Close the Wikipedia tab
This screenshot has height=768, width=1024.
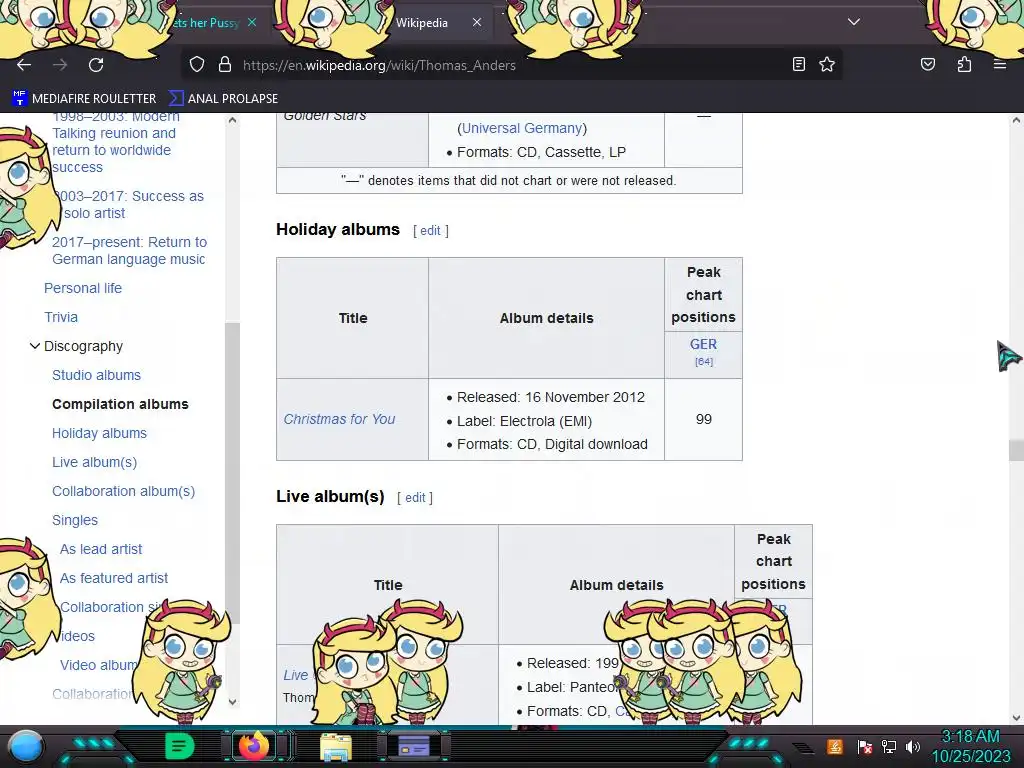click(477, 22)
